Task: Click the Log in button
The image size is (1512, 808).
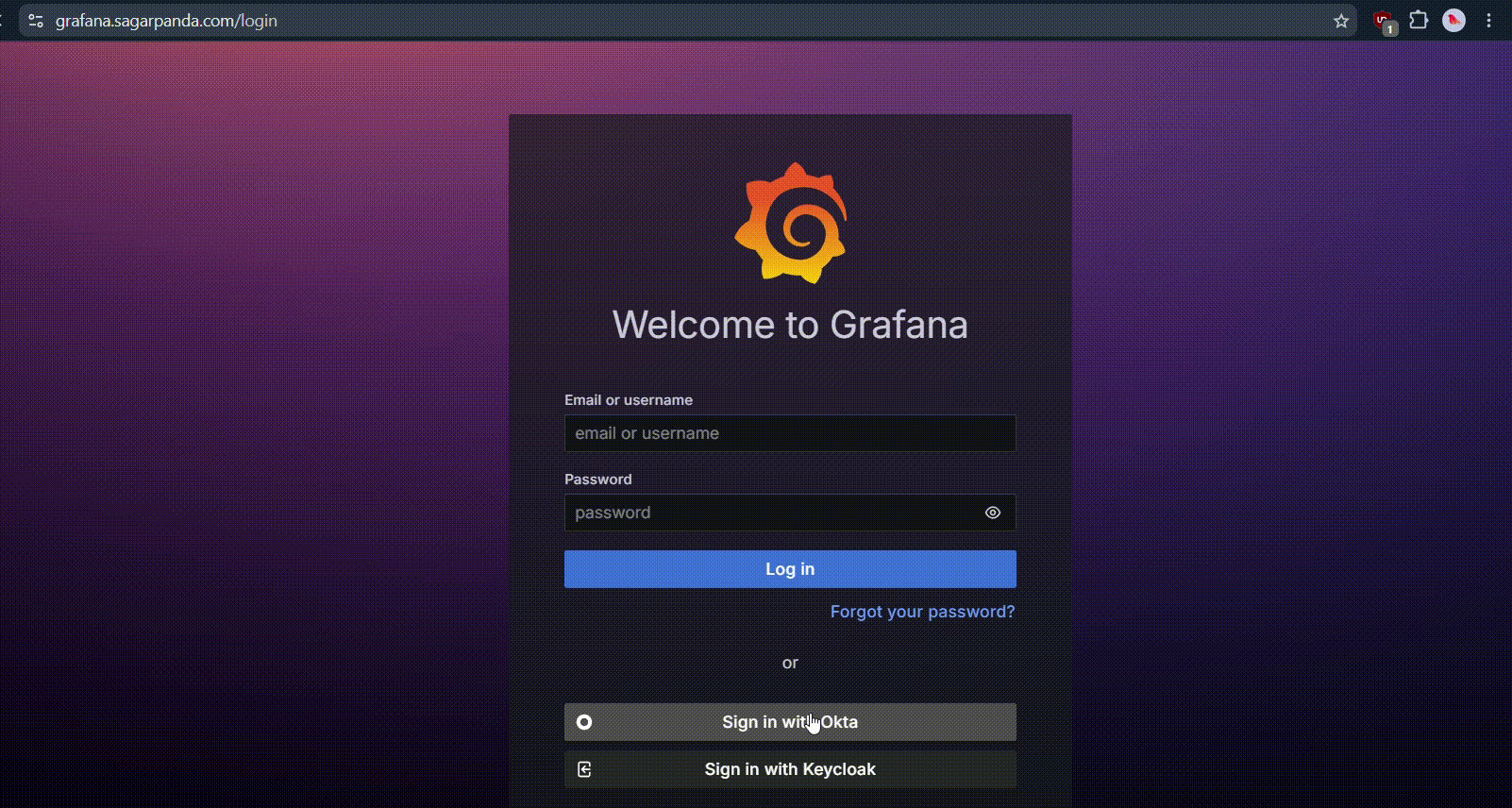Action: (790, 569)
